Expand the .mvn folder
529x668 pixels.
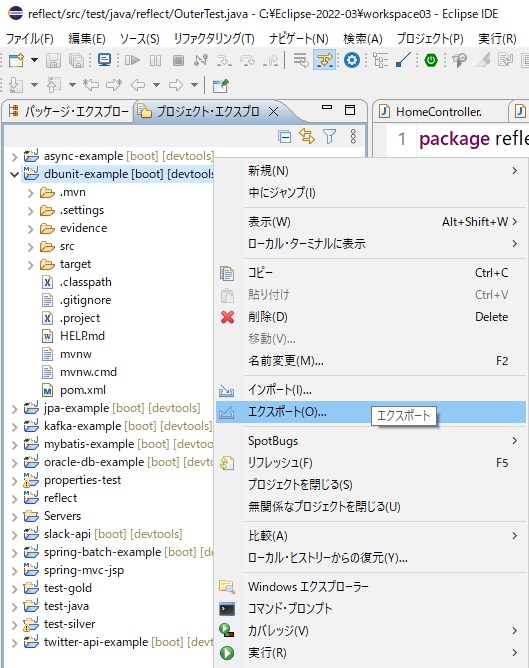(30, 193)
